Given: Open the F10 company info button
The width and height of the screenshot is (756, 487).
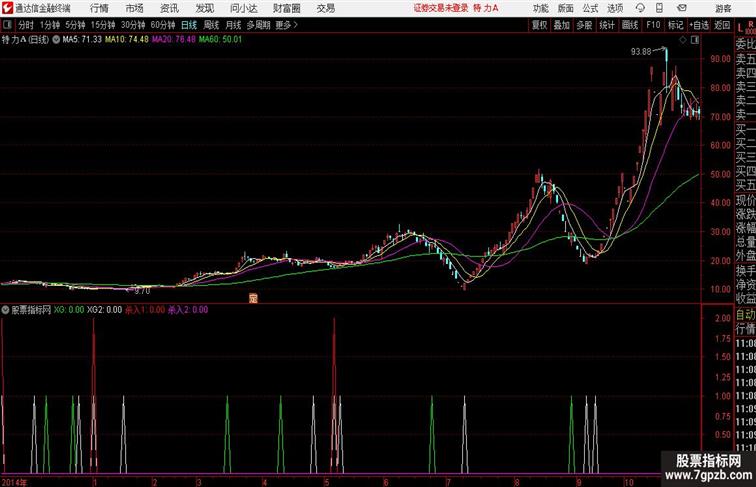Looking at the screenshot, I should [653, 25].
